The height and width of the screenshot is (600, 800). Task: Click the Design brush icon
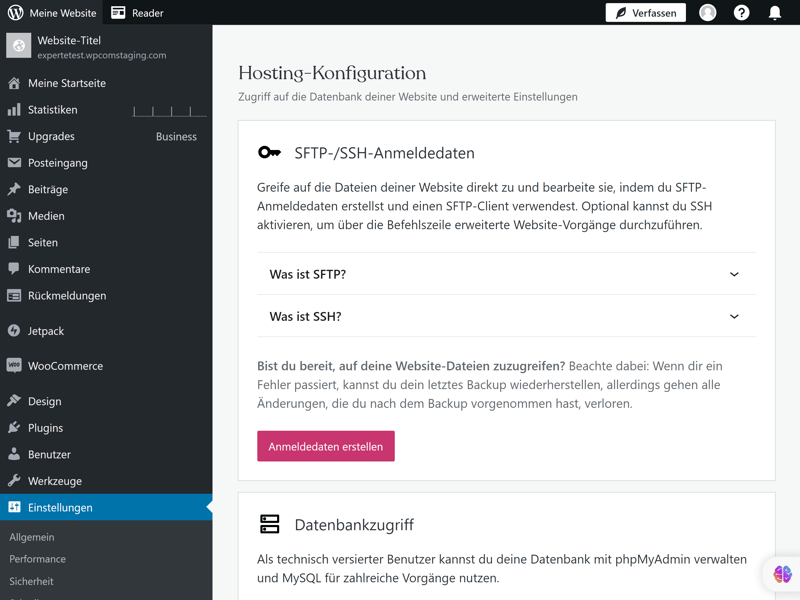pos(15,400)
